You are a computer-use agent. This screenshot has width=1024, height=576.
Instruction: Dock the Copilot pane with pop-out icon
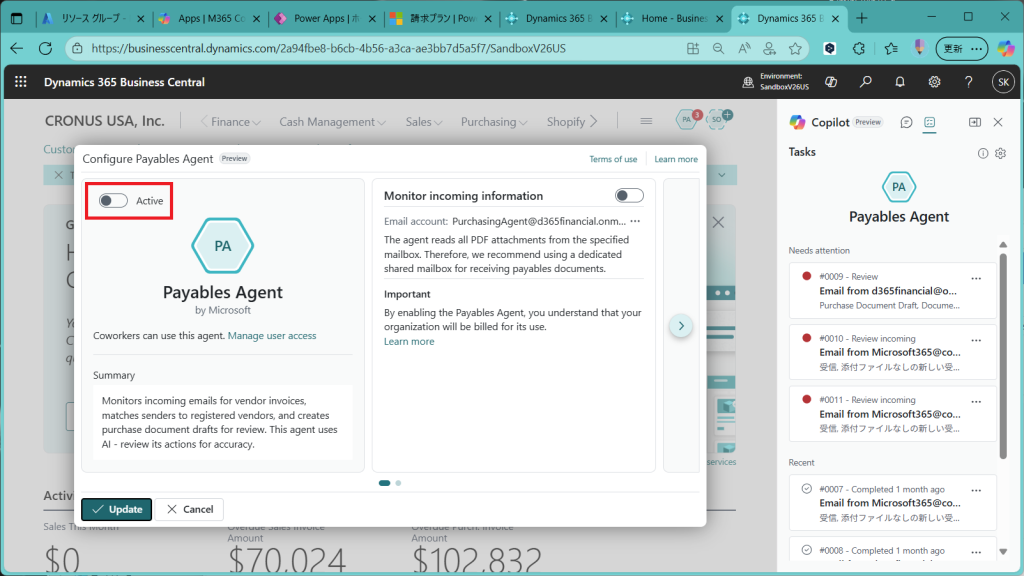(975, 122)
